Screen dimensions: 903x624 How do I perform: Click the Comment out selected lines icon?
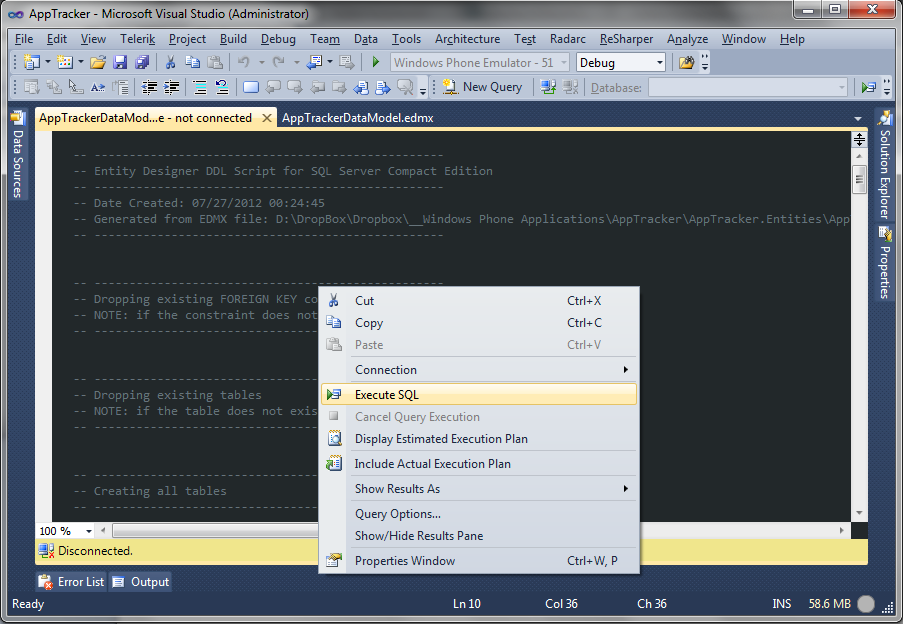(200, 87)
